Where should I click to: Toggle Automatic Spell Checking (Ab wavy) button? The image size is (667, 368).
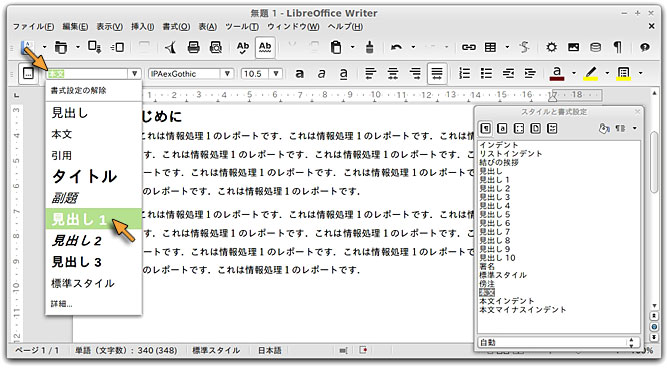click(265, 47)
